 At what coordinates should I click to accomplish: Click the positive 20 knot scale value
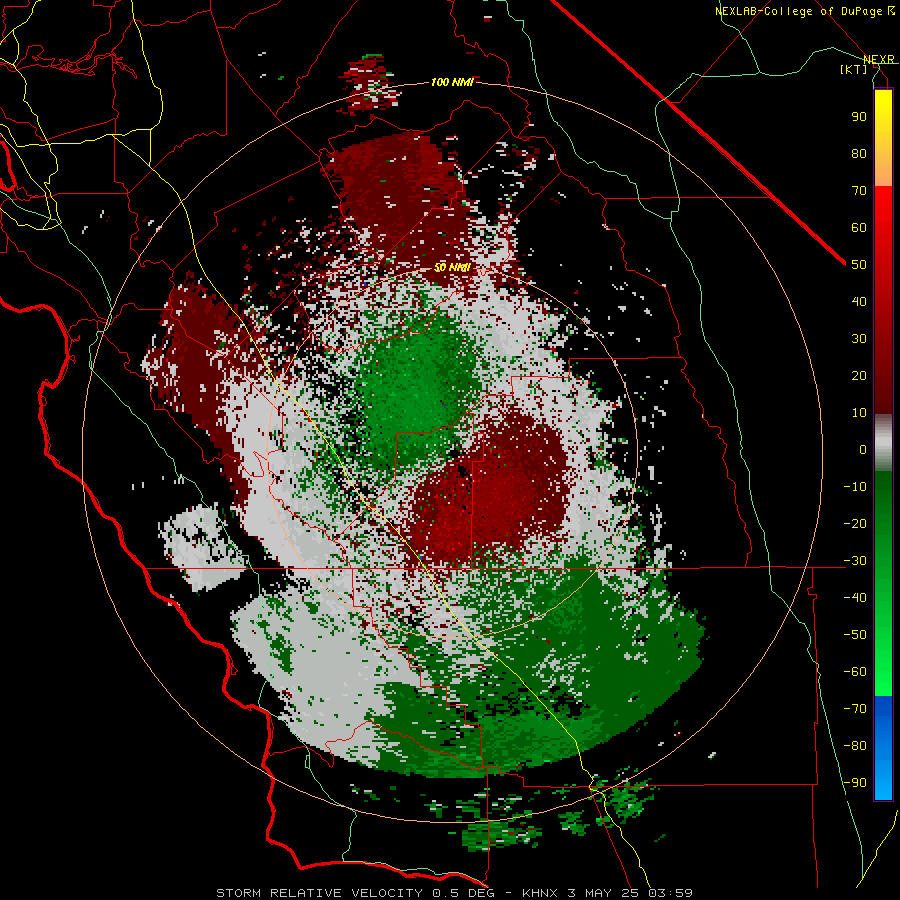(x=859, y=375)
